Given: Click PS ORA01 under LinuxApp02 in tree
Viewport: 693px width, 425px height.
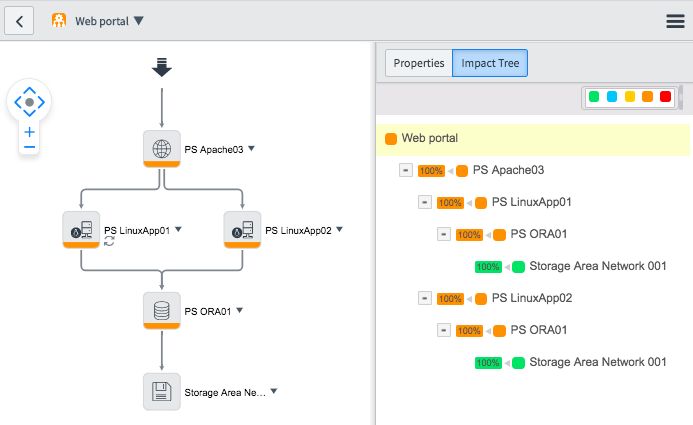Looking at the screenshot, I should tap(539, 330).
